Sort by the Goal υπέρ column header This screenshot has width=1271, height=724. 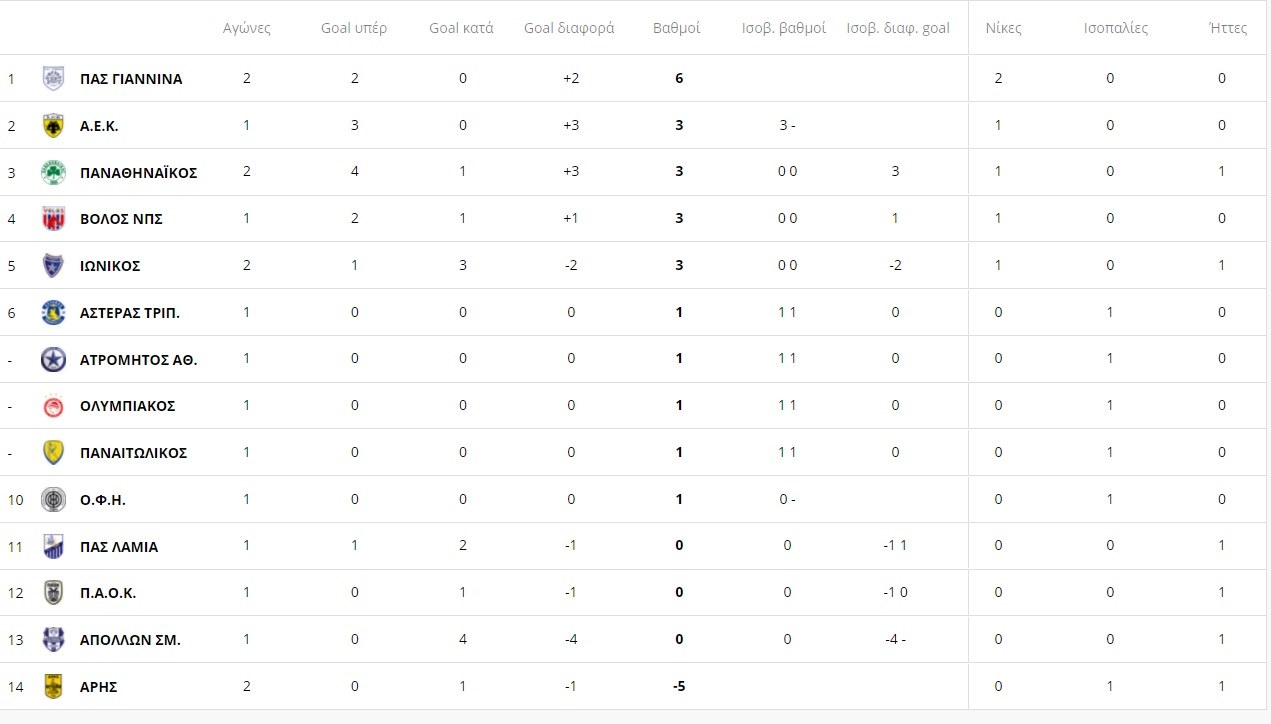tap(354, 28)
